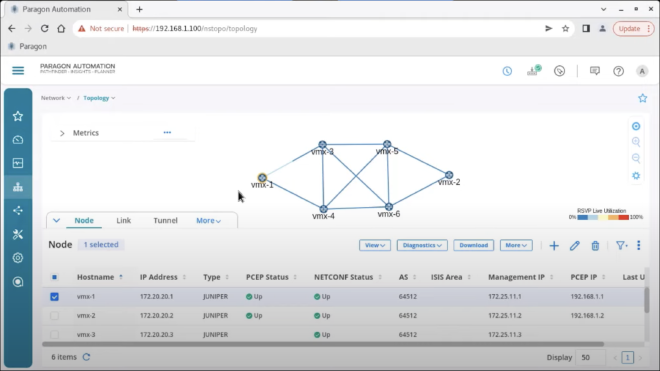The height and width of the screenshot is (371, 660).
Task: Select Network topology icon in sidebar
Action: tap(18, 187)
